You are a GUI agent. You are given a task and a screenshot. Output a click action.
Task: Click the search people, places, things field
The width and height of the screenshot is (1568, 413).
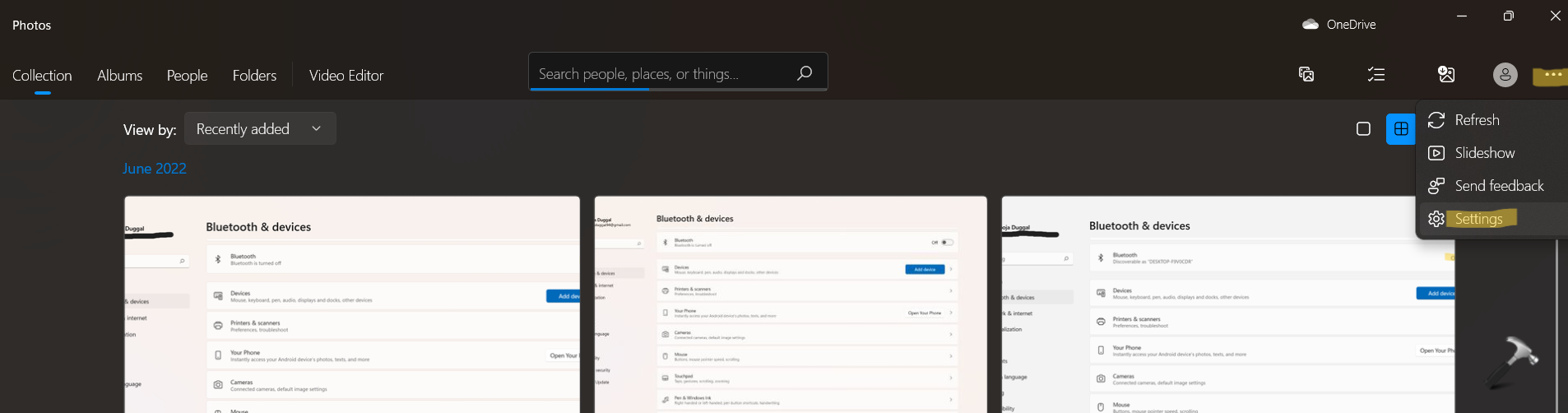click(x=658, y=74)
